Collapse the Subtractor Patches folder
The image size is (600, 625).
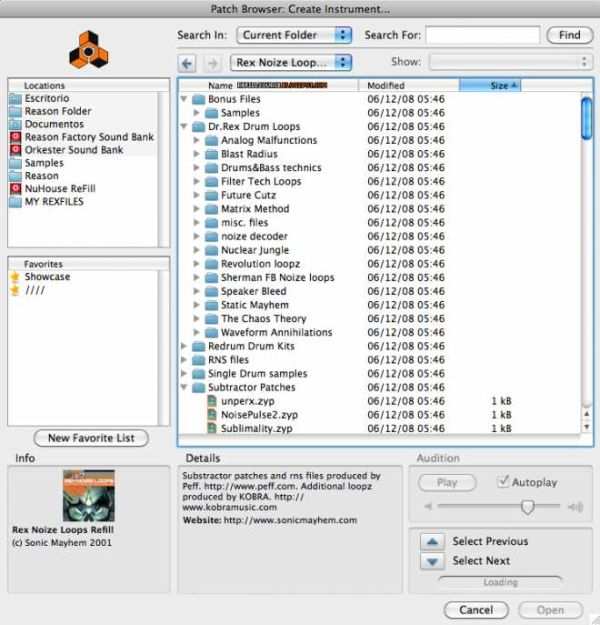[x=184, y=387]
